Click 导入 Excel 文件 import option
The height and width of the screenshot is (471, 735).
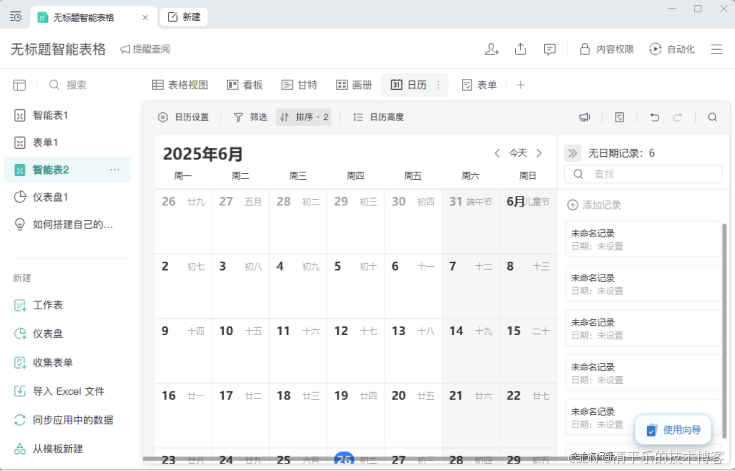(x=59, y=391)
